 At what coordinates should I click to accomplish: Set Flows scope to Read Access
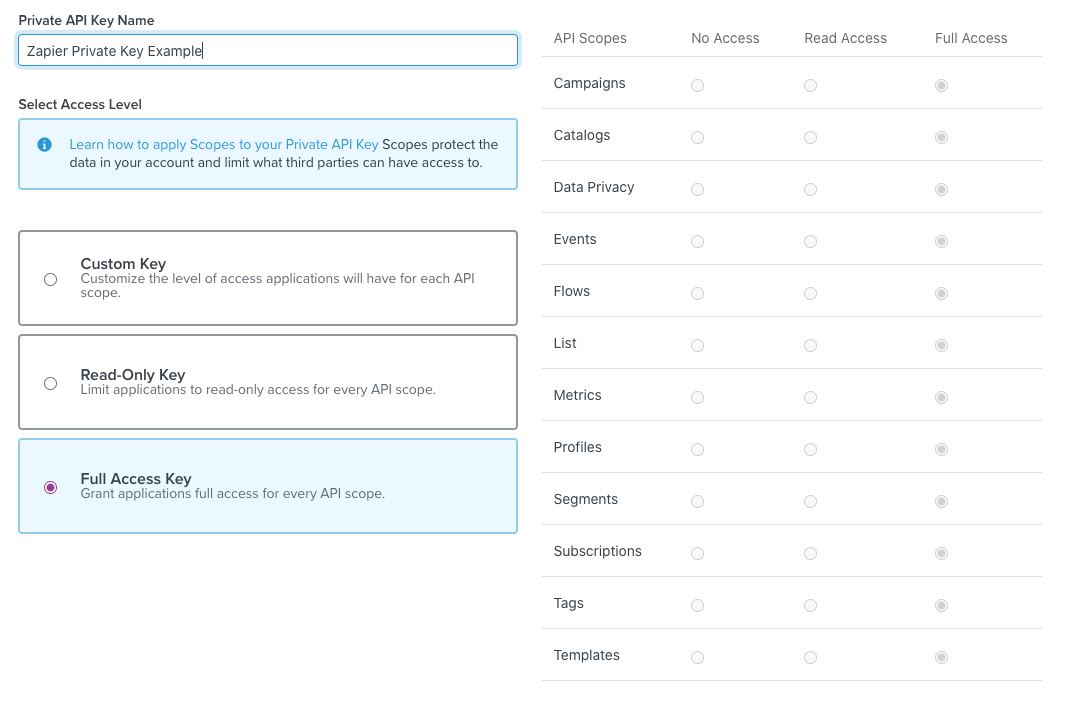click(810, 294)
